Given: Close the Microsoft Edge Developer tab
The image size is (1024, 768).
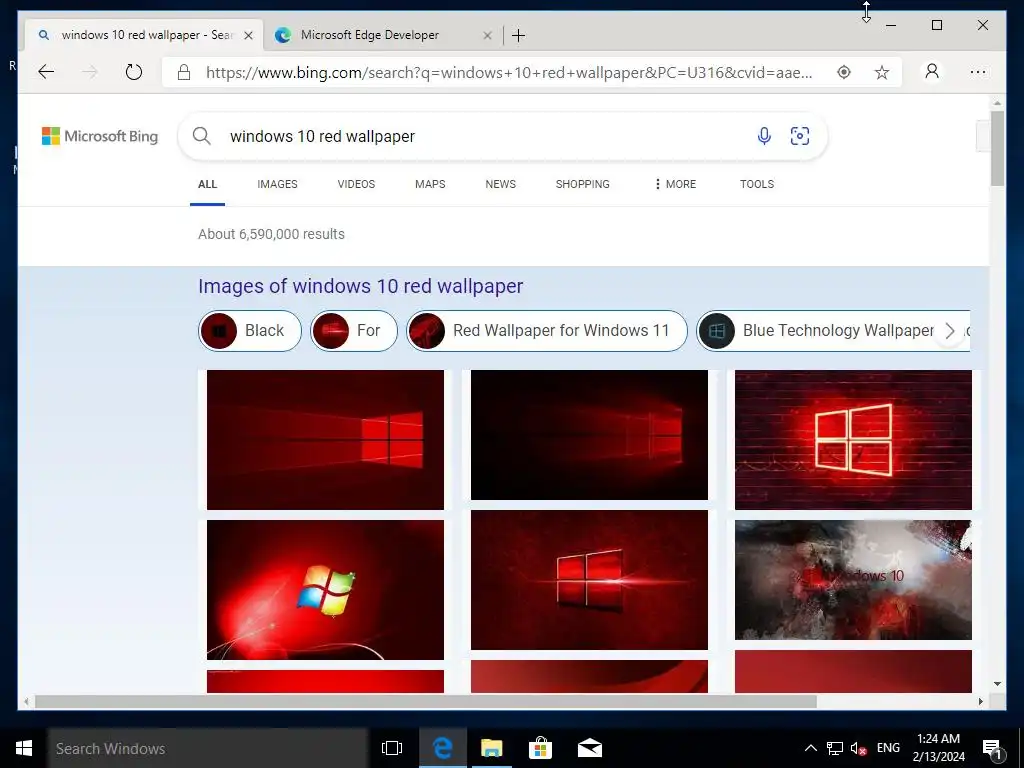Looking at the screenshot, I should coord(487,35).
